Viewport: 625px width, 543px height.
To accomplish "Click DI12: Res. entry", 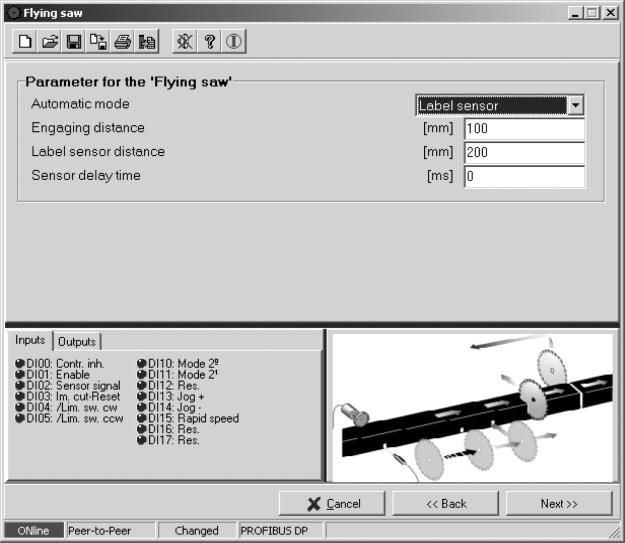I will pos(168,386).
